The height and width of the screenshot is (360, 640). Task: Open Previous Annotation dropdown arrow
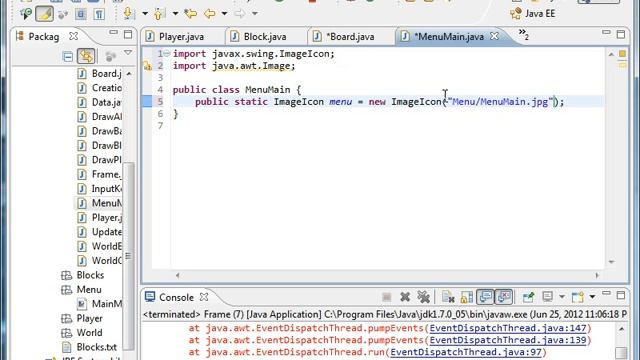175,13
